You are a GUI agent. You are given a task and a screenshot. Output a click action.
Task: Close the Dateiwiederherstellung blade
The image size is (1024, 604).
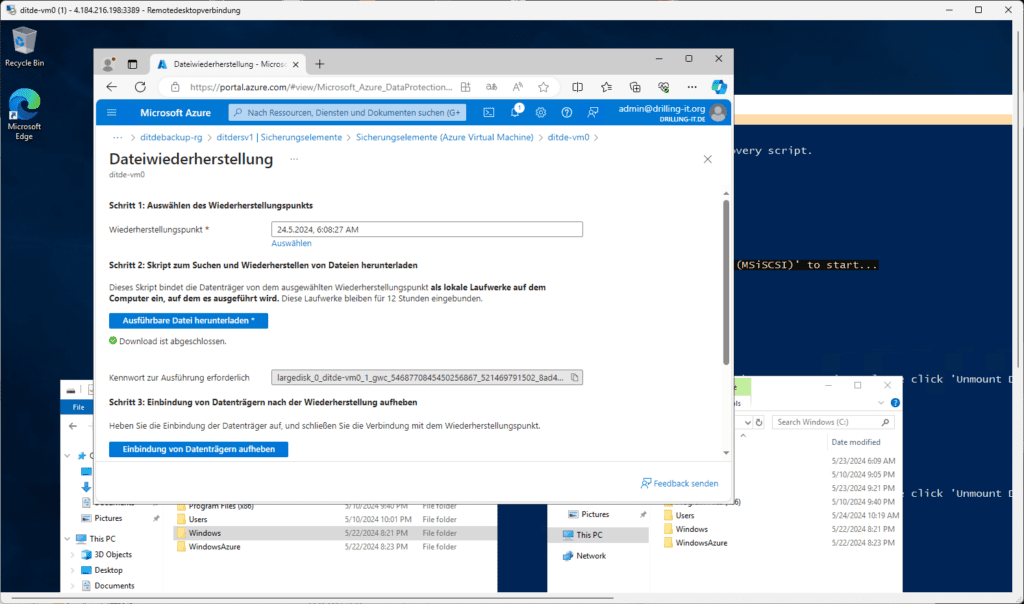707,159
